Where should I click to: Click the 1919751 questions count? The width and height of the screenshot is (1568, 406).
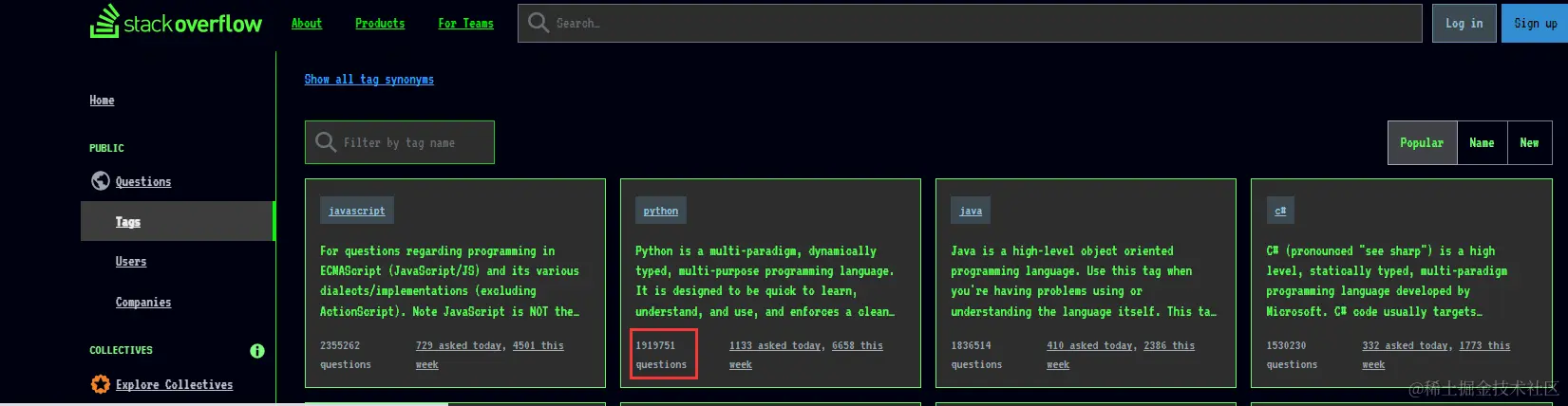tap(661, 355)
